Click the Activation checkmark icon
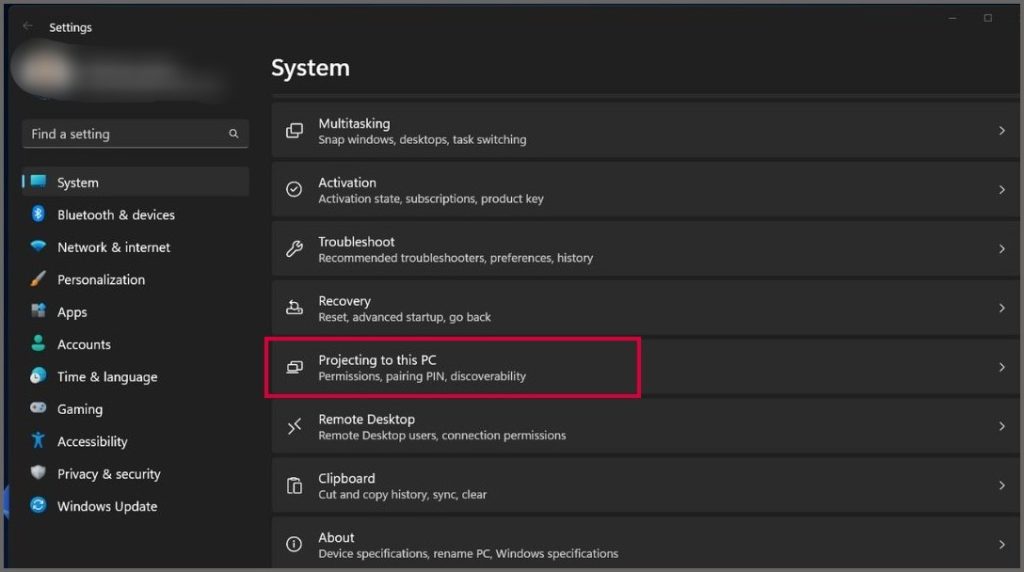 295,189
